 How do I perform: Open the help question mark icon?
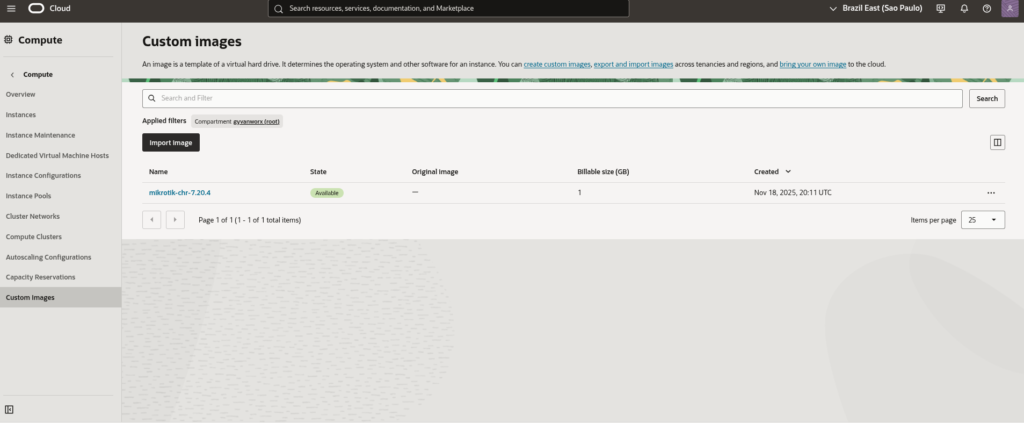(987, 8)
